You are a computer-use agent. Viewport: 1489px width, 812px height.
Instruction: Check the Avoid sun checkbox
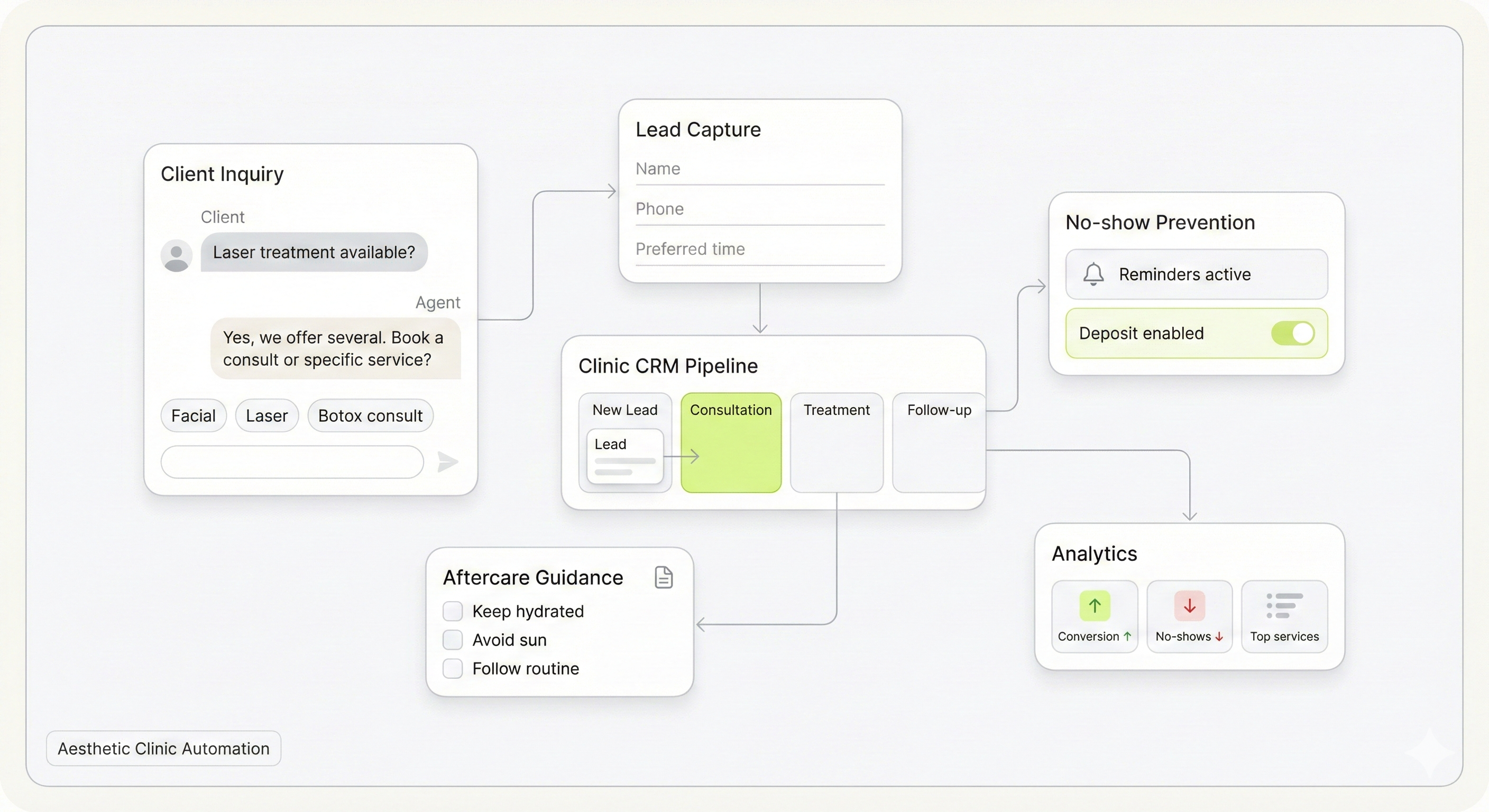pyautogui.click(x=453, y=640)
